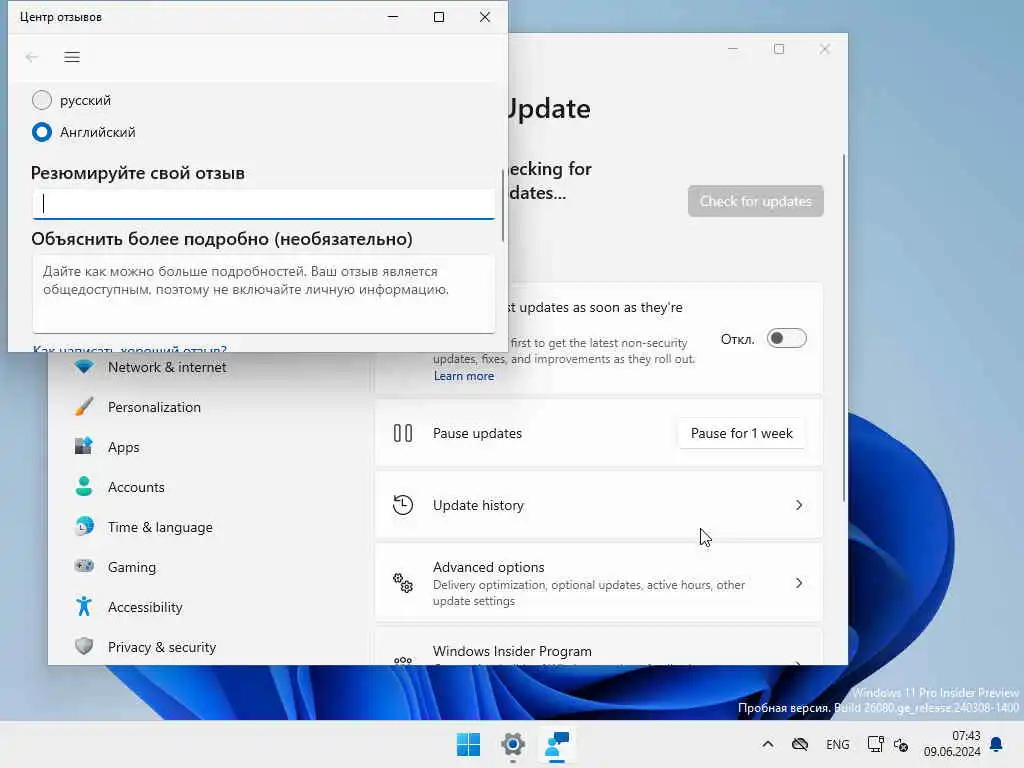The width and height of the screenshot is (1024, 768).
Task: Click the Update history clock icon
Action: click(403, 505)
